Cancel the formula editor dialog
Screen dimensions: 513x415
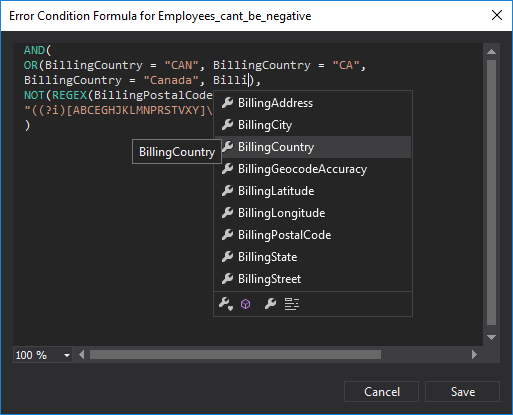coord(381,392)
